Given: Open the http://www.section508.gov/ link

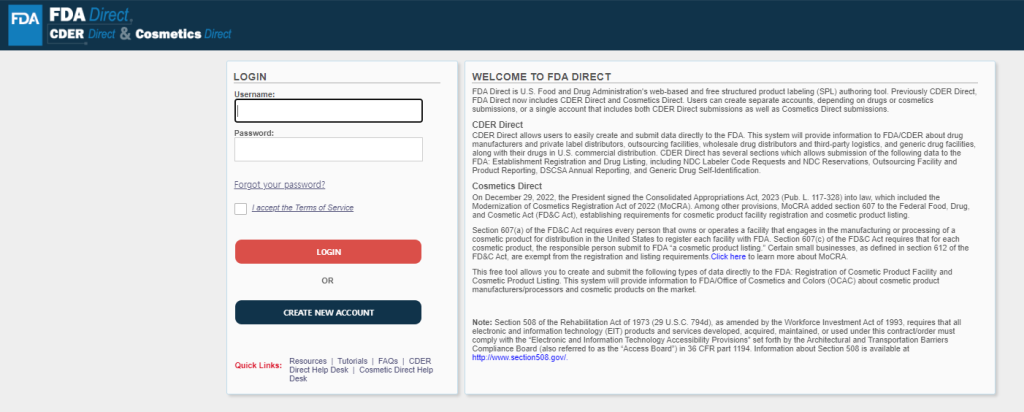Looking at the screenshot, I should [x=520, y=358].
